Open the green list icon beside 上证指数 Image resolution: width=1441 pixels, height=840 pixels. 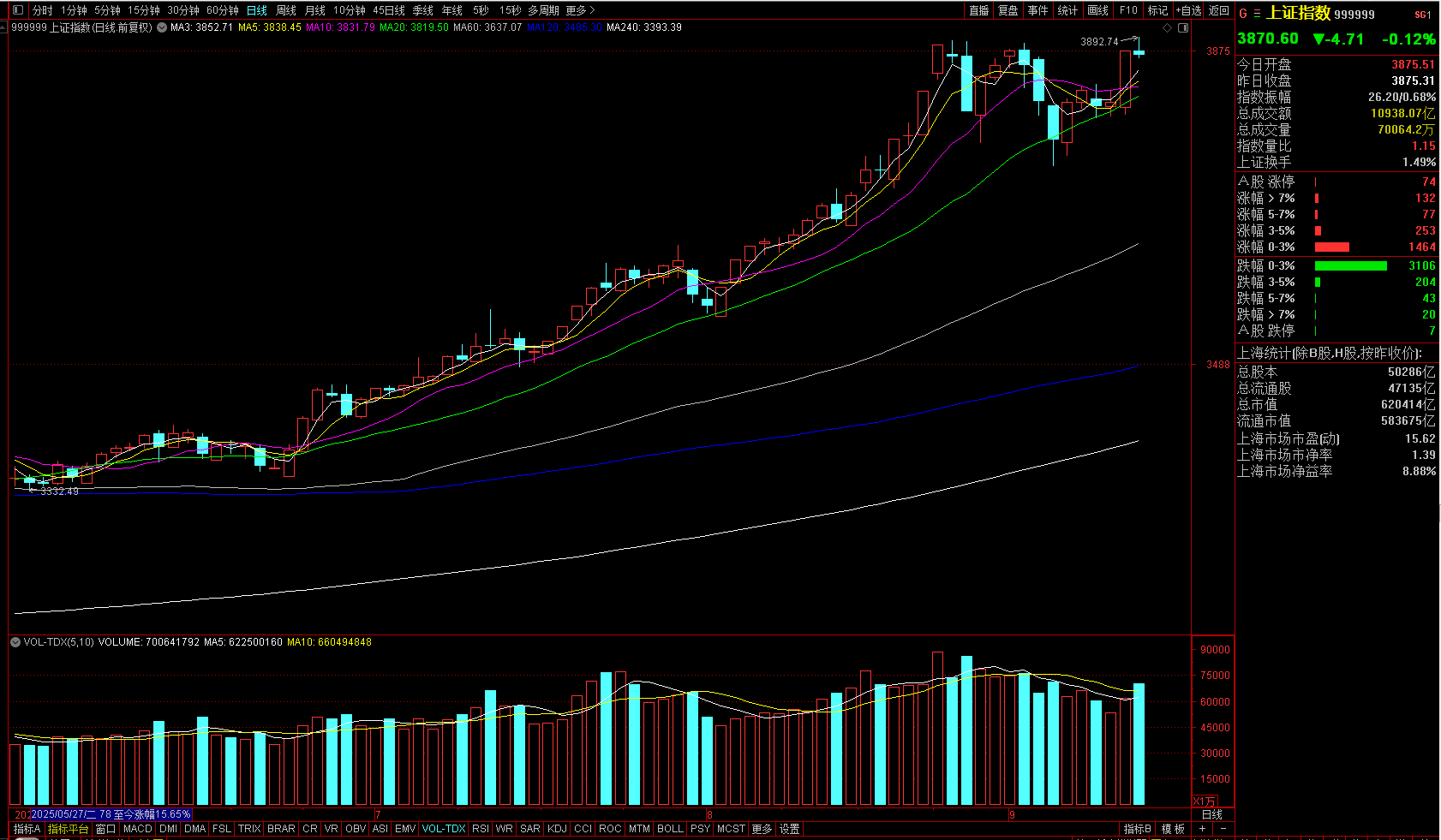pyautogui.click(x=1257, y=14)
